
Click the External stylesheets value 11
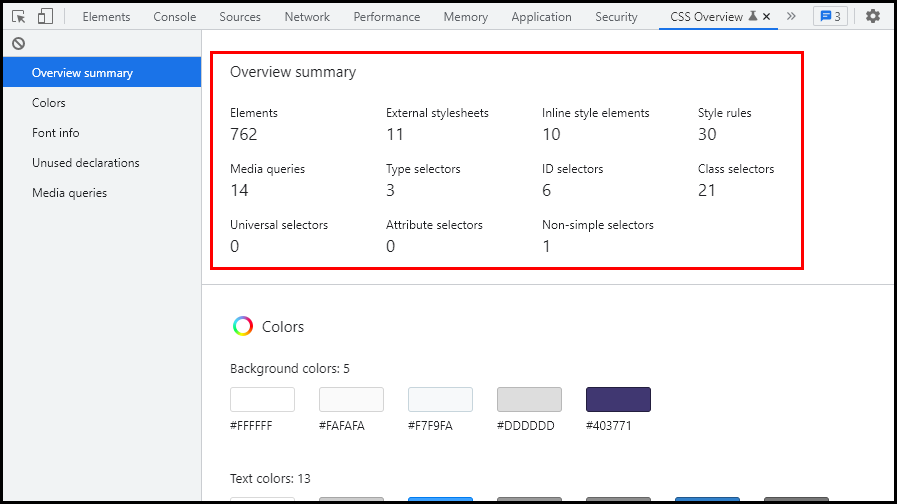pyautogui.click(x=395, y=134)
